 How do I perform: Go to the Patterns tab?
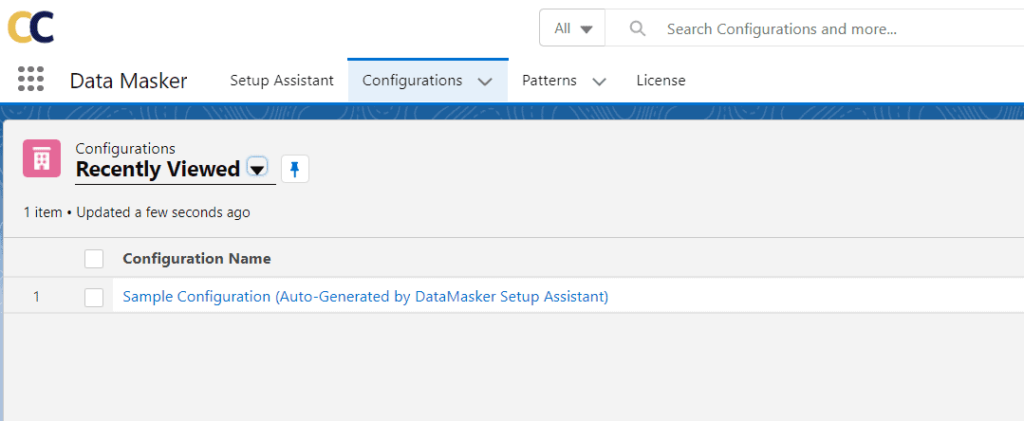coord(549,80)
